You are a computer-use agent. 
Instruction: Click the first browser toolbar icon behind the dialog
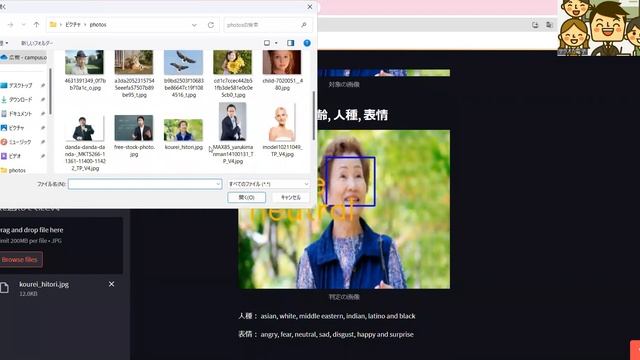(535, 25)
